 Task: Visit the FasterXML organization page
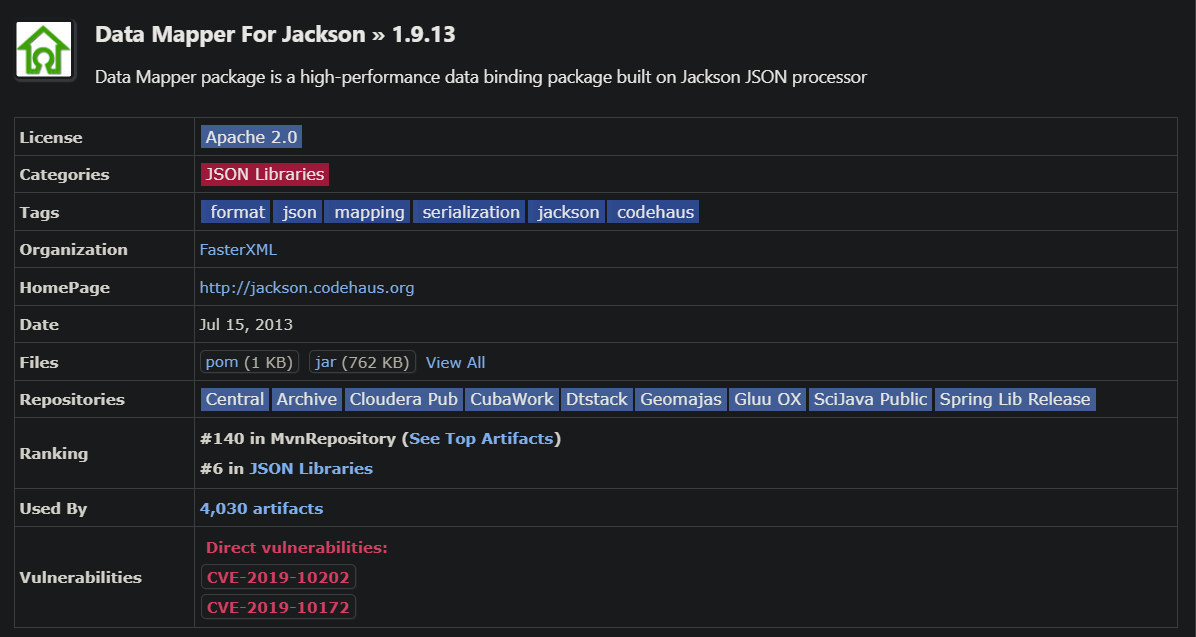[x=237, y=249]
